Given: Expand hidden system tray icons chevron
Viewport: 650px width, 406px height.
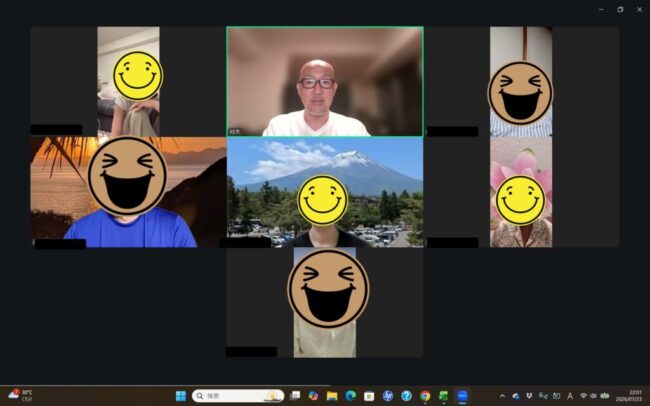Looking at the screenshot, I should [502, 396].
